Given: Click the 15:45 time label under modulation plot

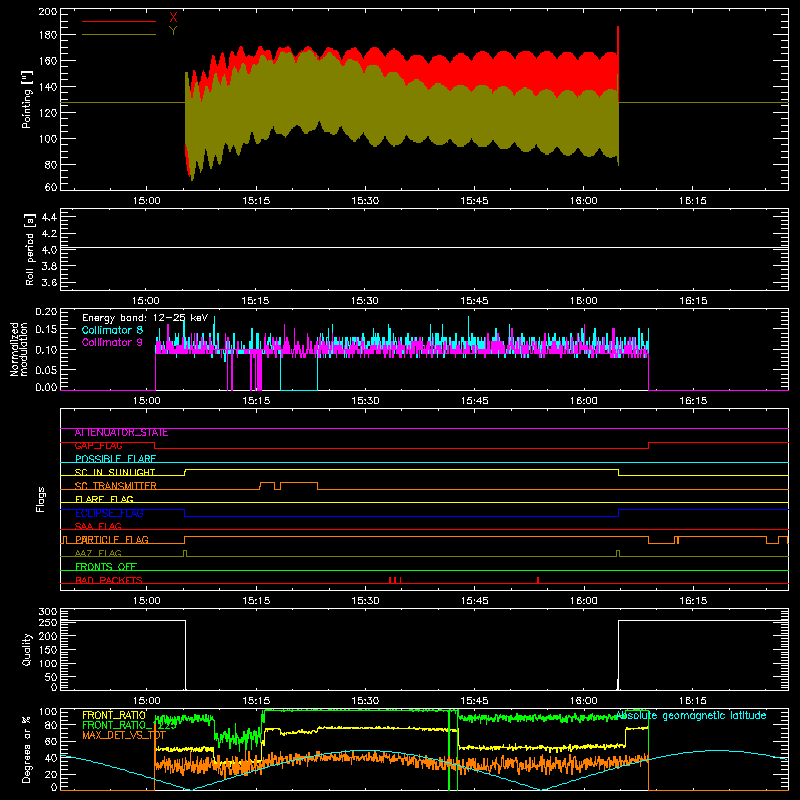Looking at the screenshot, I should pos(474,401).
